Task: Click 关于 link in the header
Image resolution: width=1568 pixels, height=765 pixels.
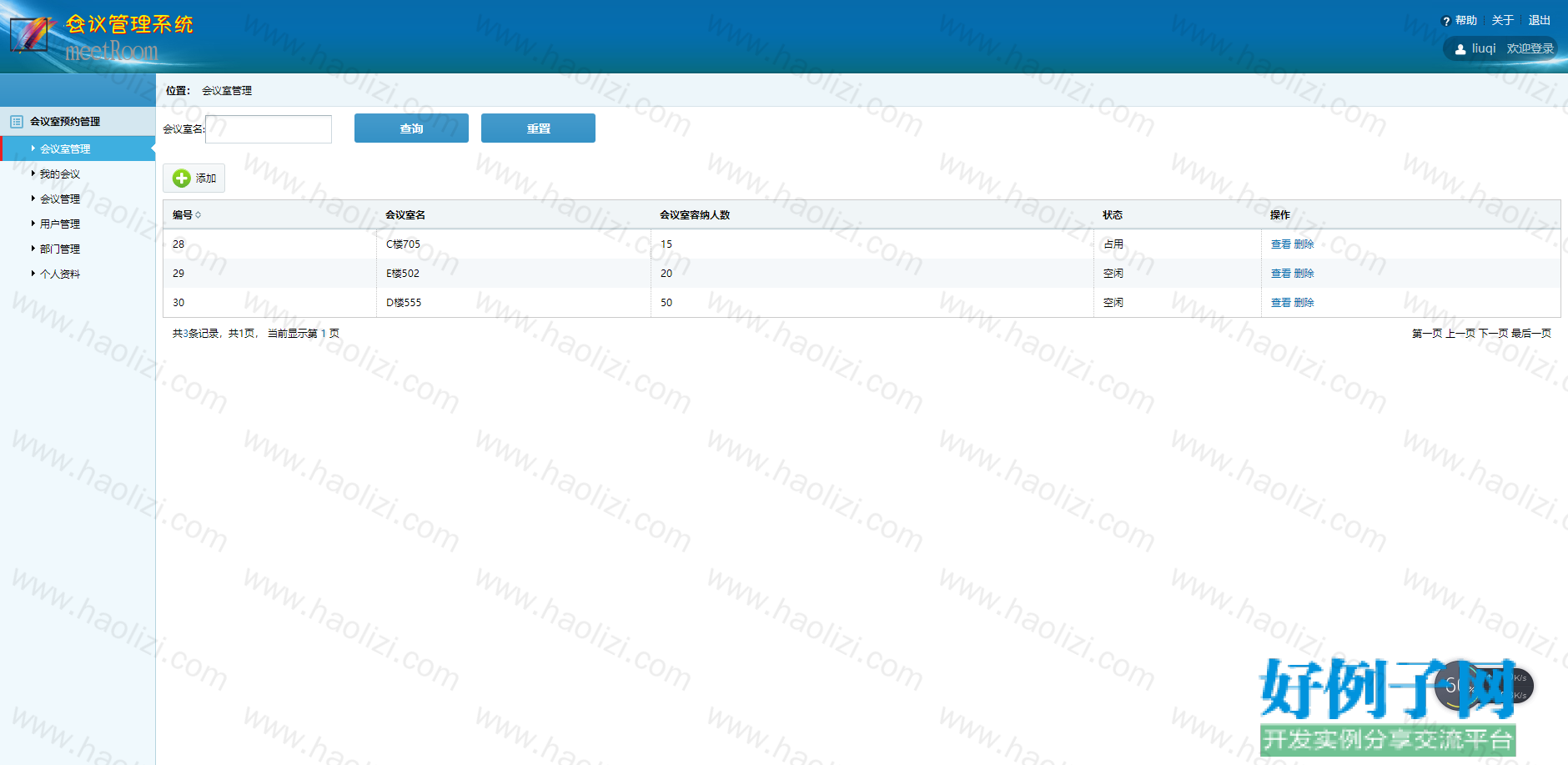Action: click(x=1503, y=21)
